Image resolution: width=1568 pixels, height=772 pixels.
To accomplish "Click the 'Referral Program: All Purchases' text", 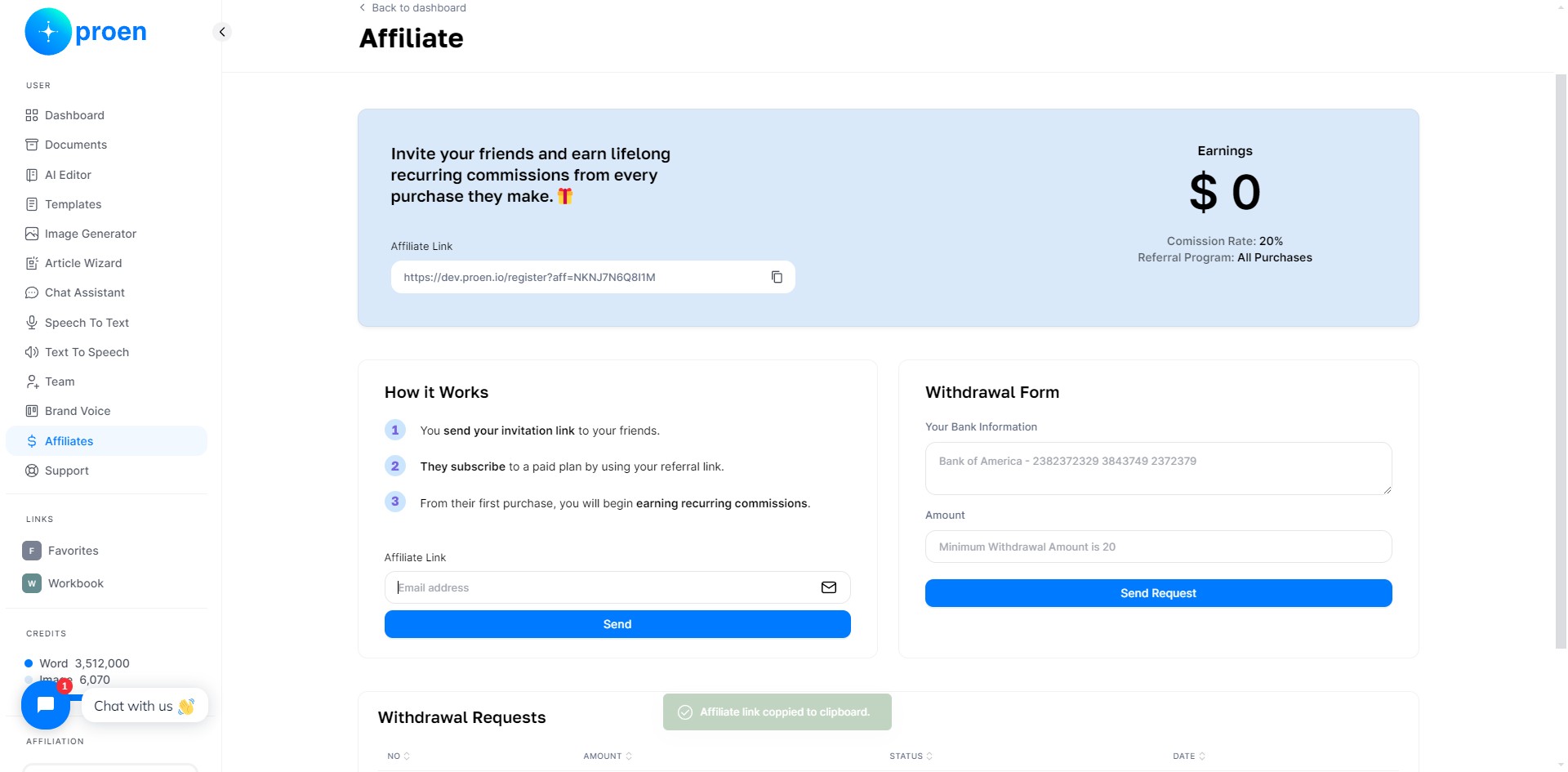I will 1225,257.
